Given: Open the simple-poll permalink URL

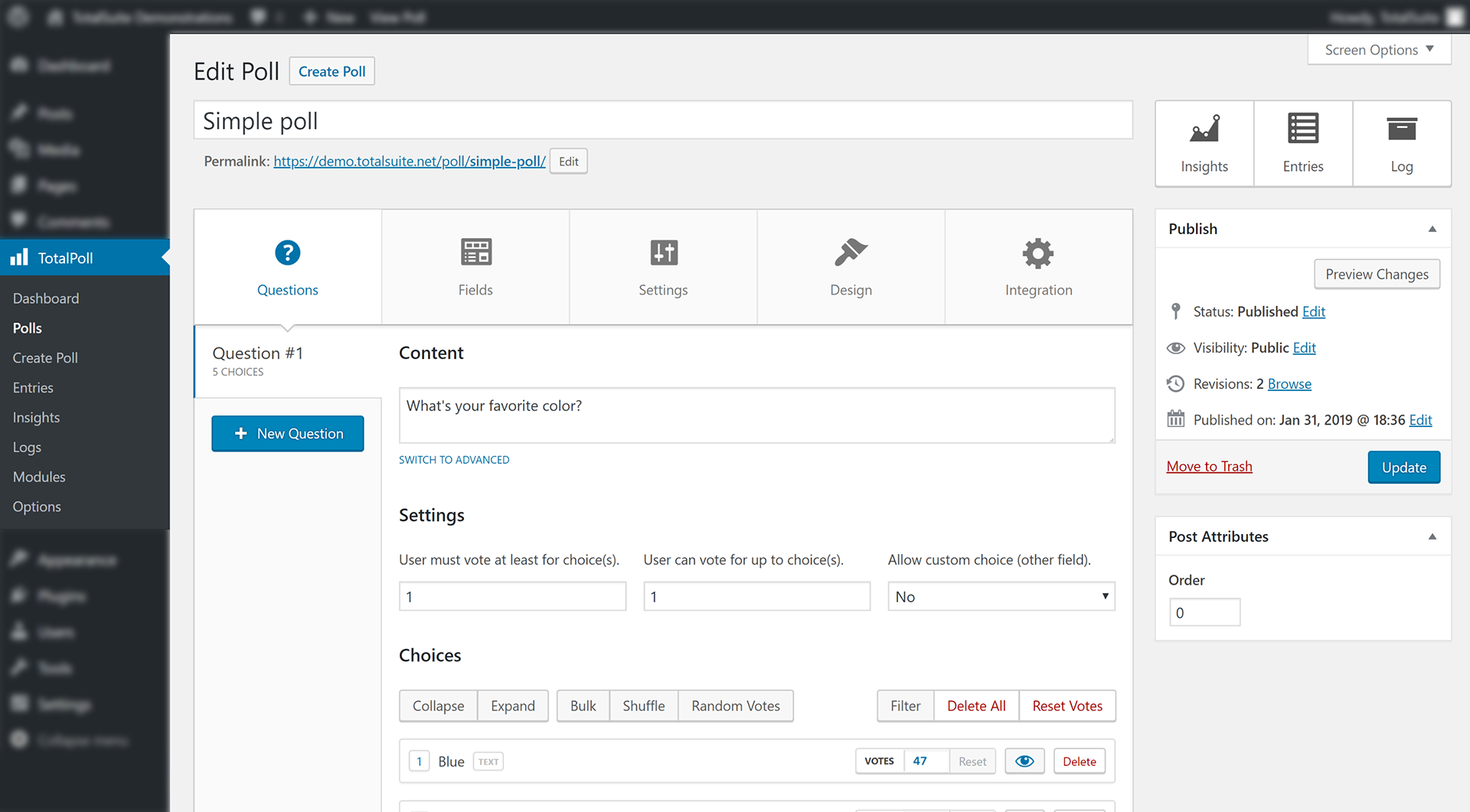Looking at the screenshot, I should point(410,161).
